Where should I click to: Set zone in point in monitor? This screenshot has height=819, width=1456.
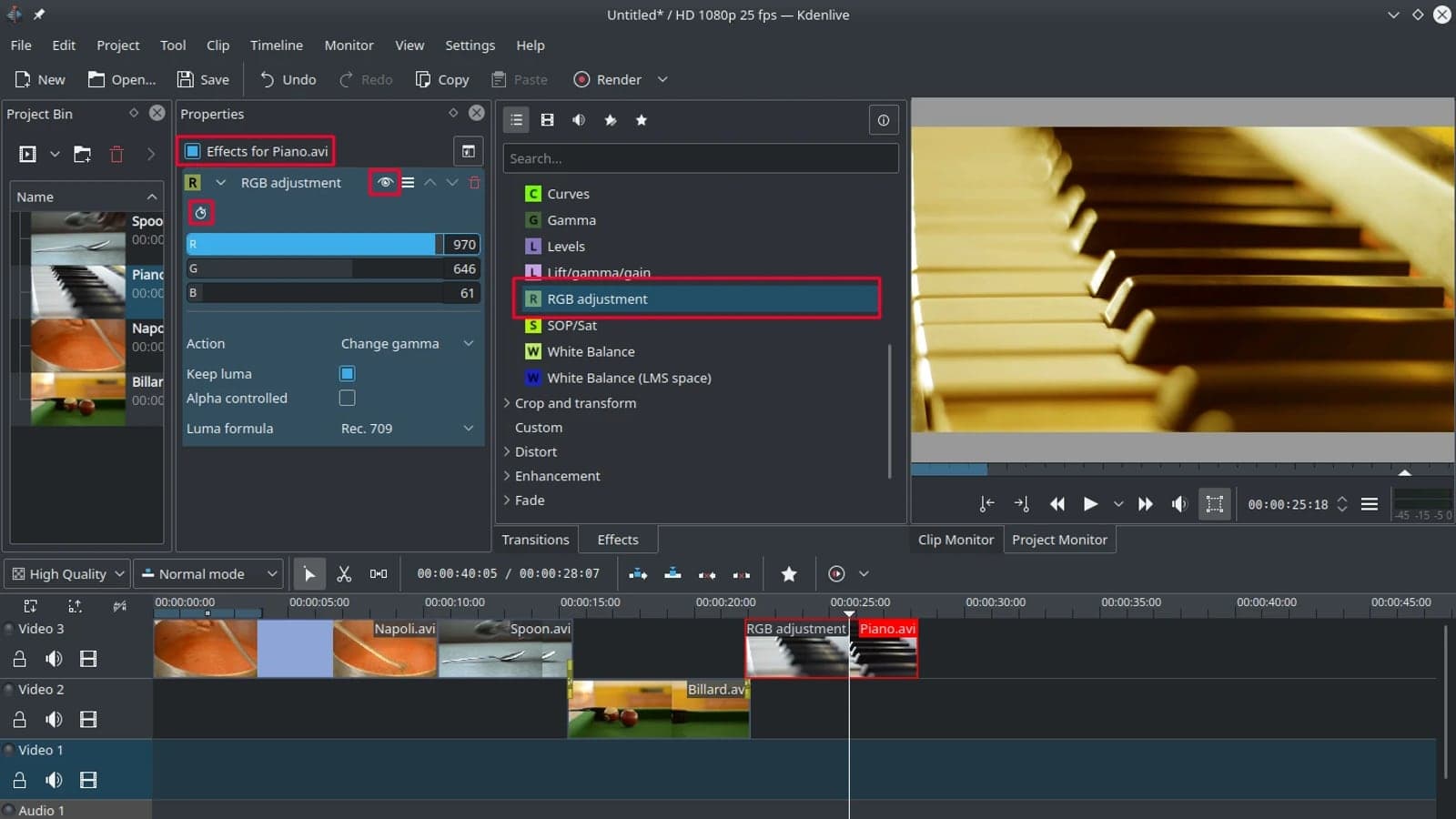coord(986,504)
